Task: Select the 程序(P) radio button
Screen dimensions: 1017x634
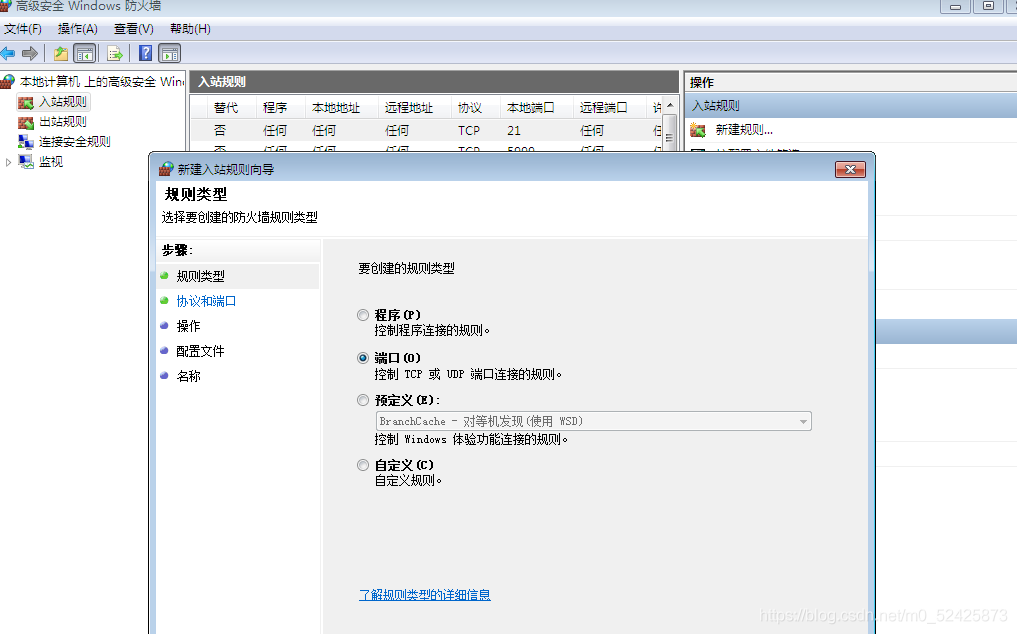Action: 363,315
